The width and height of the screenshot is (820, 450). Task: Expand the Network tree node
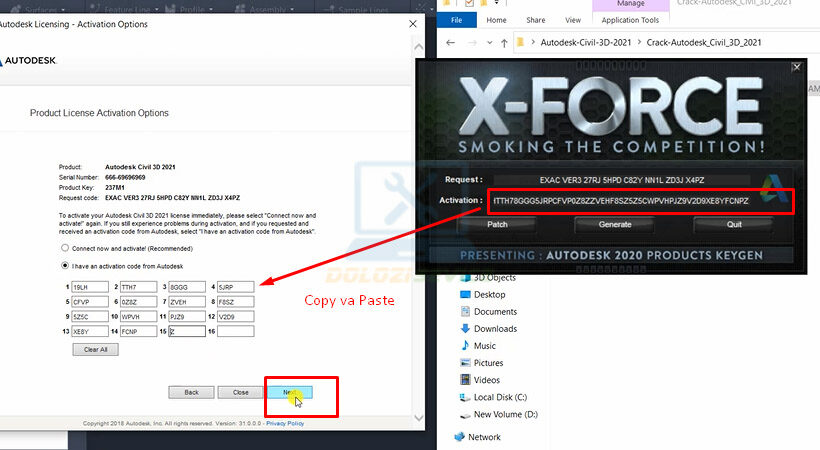tap(447, 437)
